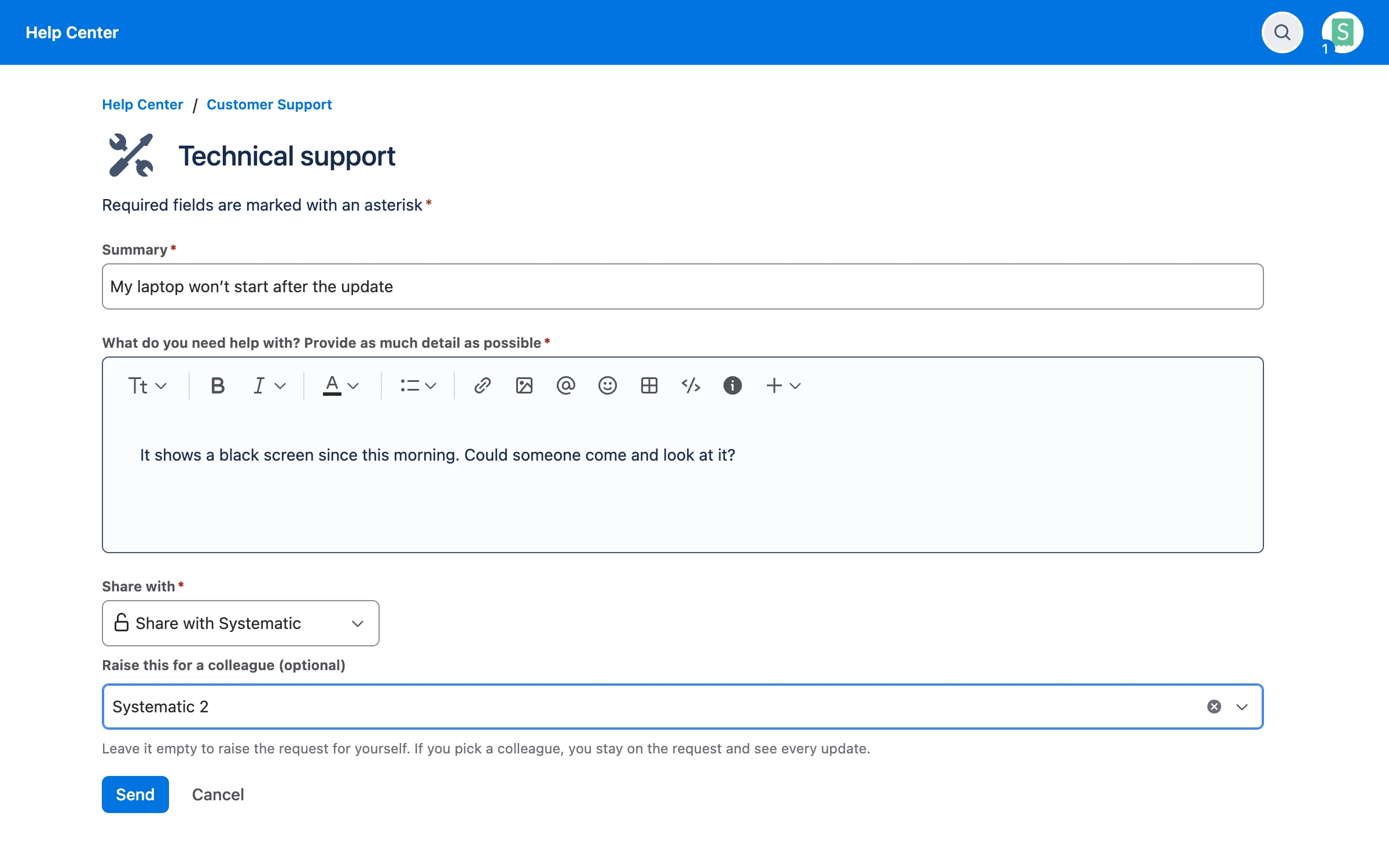Open the text styles Tt dropdown

click(147, 385)
